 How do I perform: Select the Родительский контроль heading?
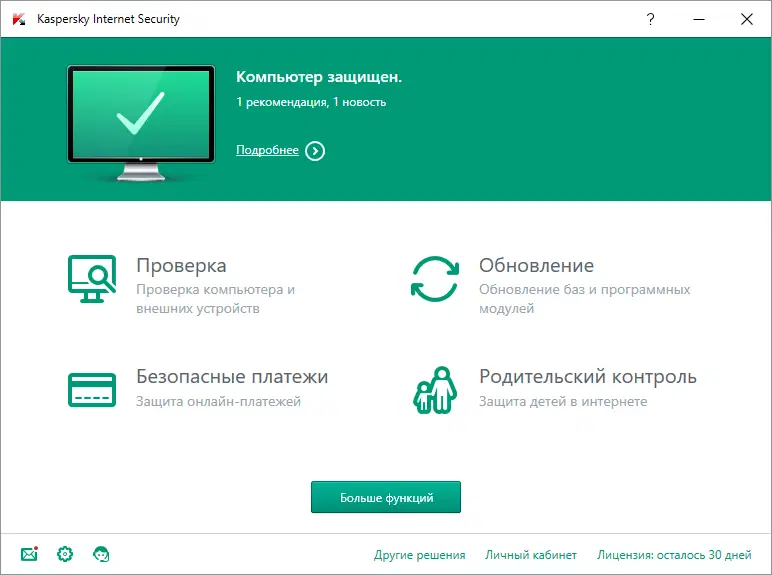pyautogui.click(x=588, y=377)
